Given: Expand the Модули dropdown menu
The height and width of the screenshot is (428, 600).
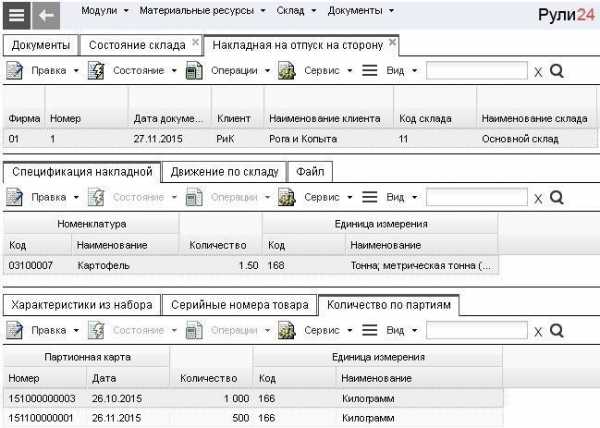Looking at the screenshot, I should (104, 11).
